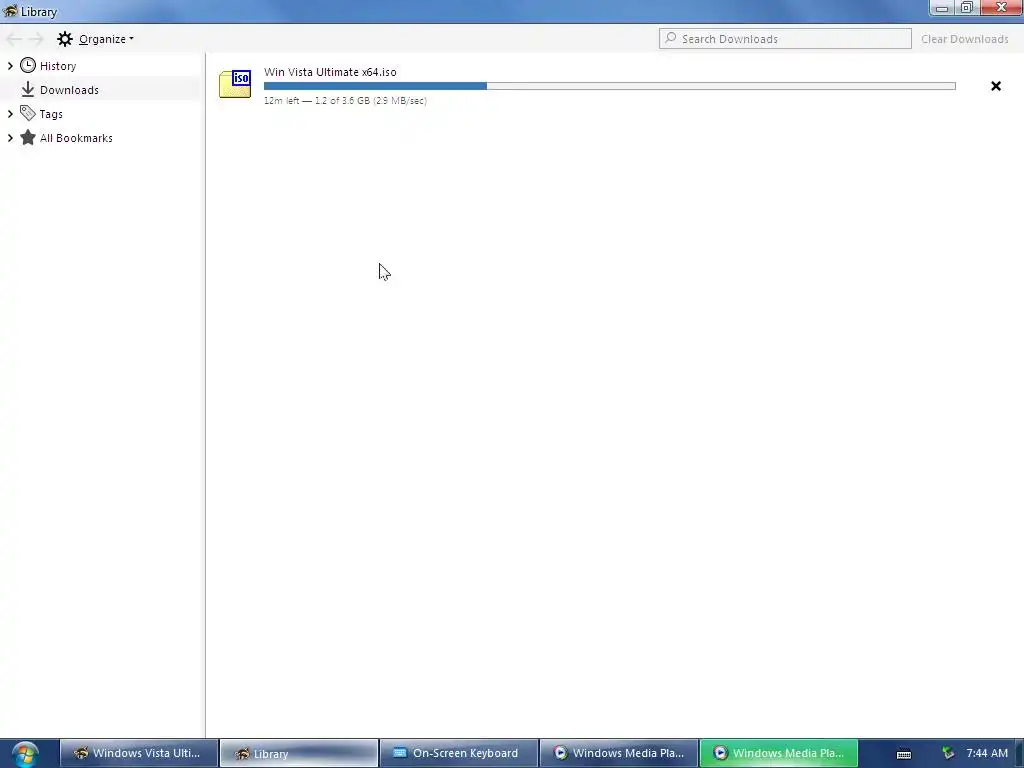Image resolution: width=1024 pixels, height=768 pixels.
Task: Click the 12m left download status text
Action: pyautogui.click(x=345, y=101)
